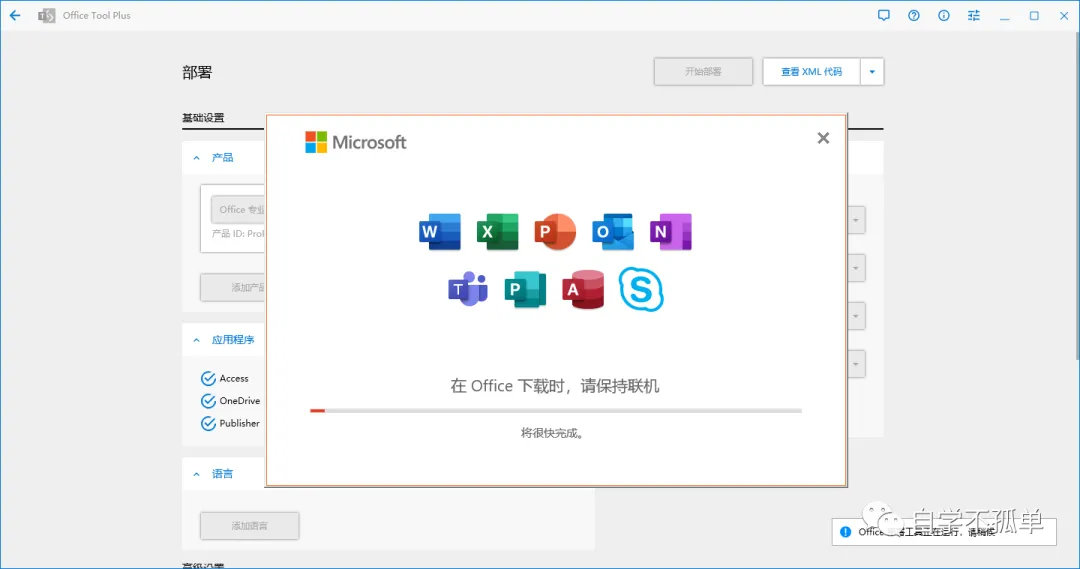Open the first dropdown right of the dialog
Screen dimensions: 1080x569
[855, 220]
